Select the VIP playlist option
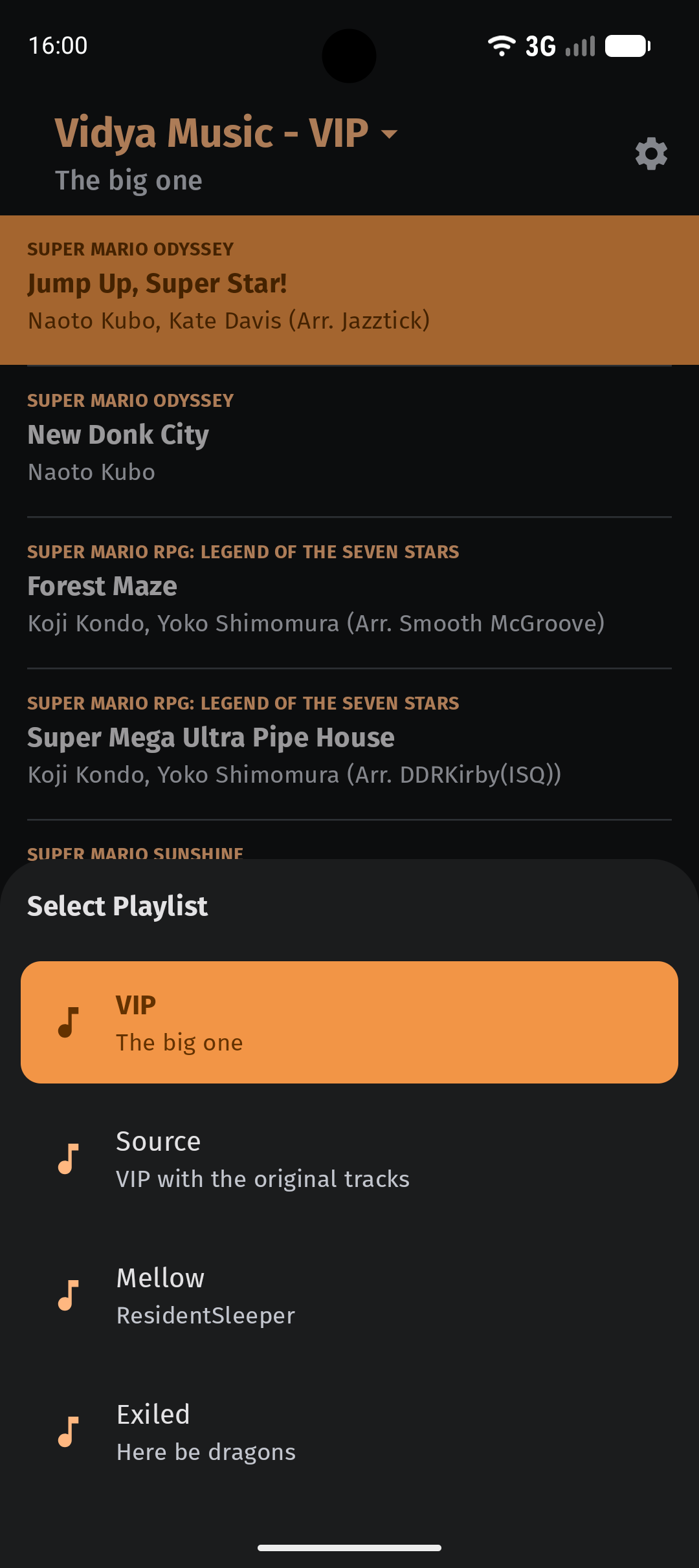 click(349, 1022)
